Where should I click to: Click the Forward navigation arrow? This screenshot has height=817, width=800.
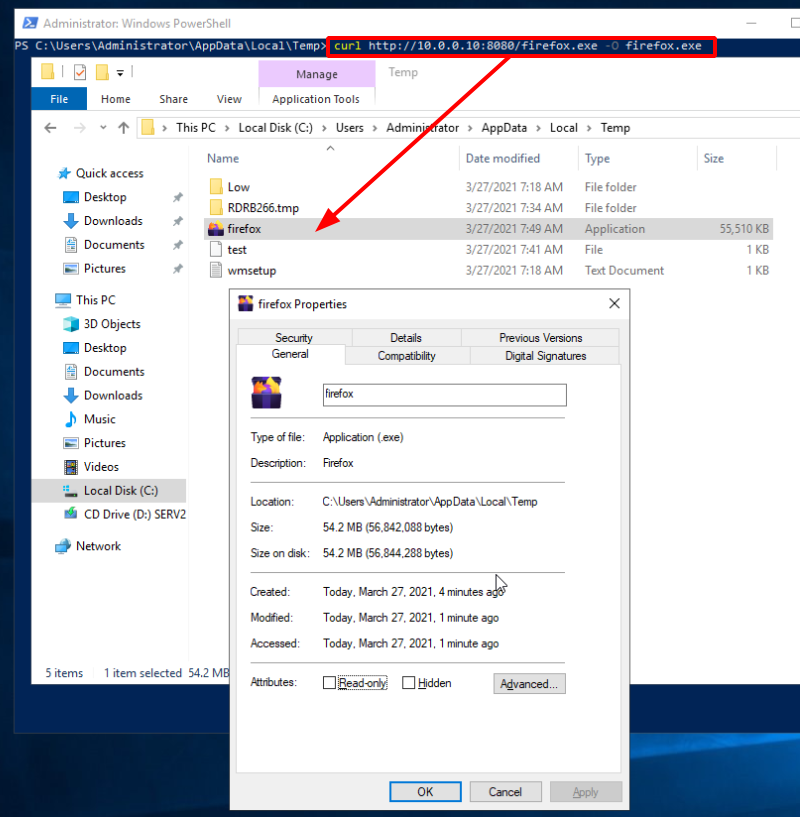79,128
